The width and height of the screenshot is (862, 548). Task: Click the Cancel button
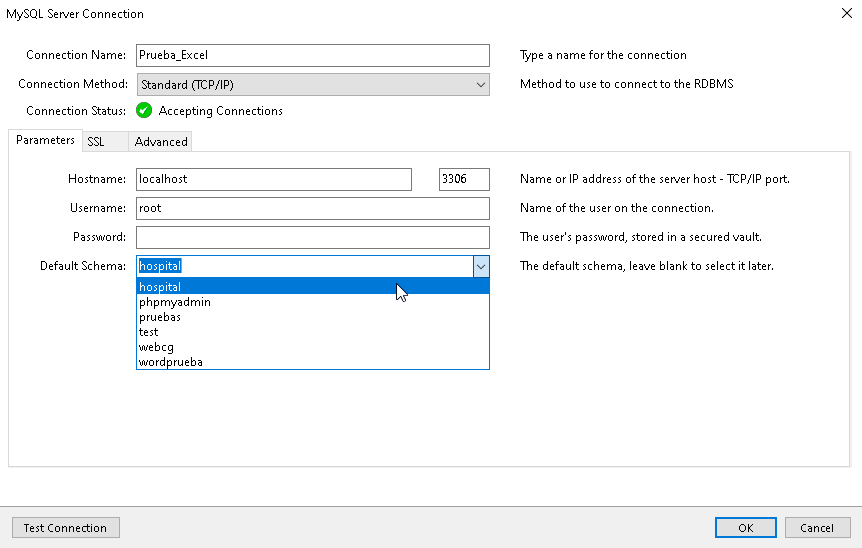(817, 528)
